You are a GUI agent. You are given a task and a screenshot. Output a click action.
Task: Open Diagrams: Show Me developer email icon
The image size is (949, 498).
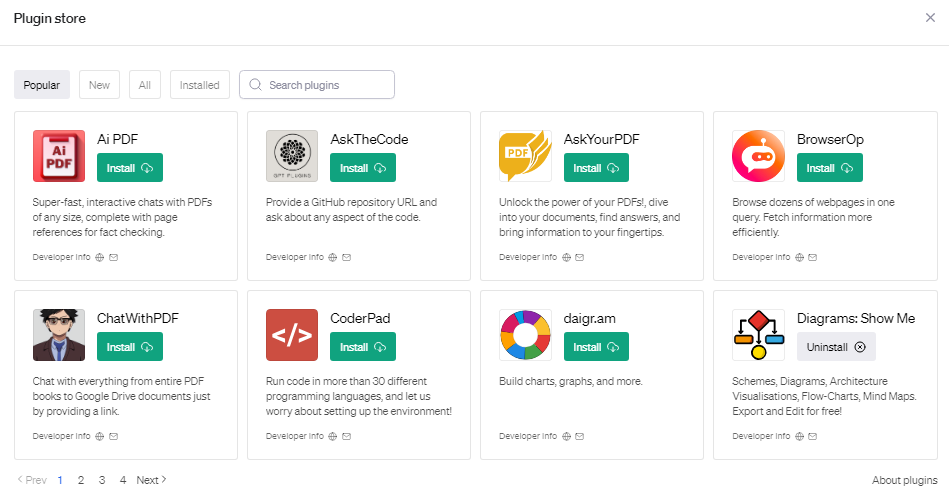[x=812, y=436]
